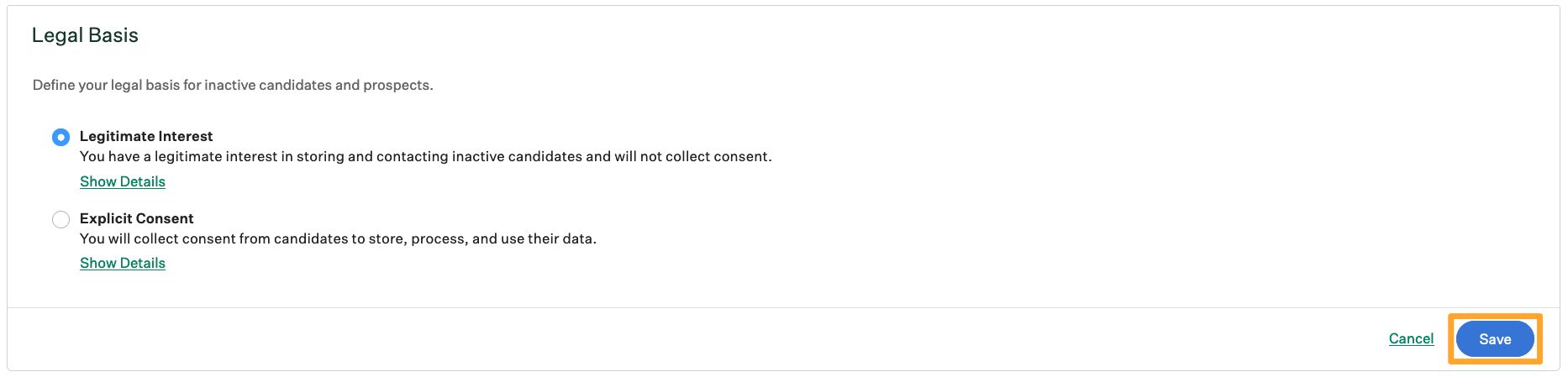1568x377 pixels.
Task: Click the blue Save button
Action: pos(1495,339)
